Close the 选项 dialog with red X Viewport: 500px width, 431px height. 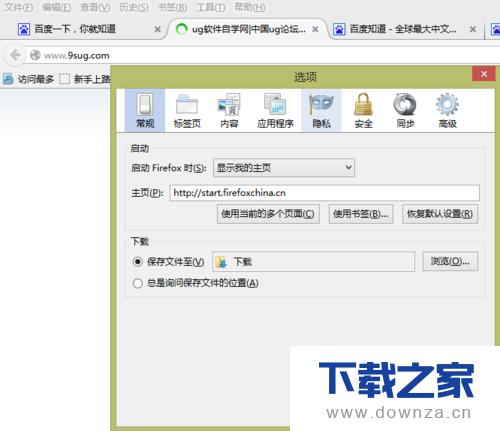click(x=484, y=74)
